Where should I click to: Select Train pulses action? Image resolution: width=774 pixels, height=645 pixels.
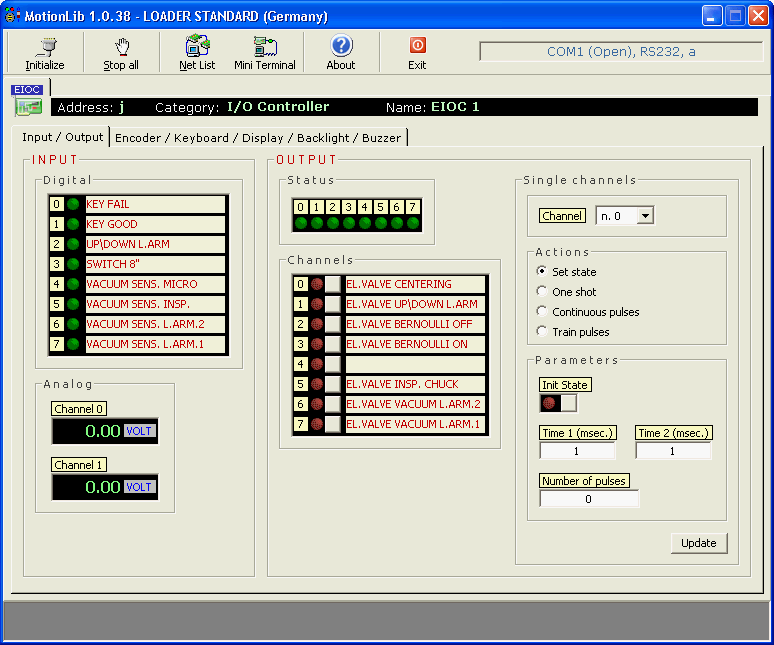coord(542,332)
